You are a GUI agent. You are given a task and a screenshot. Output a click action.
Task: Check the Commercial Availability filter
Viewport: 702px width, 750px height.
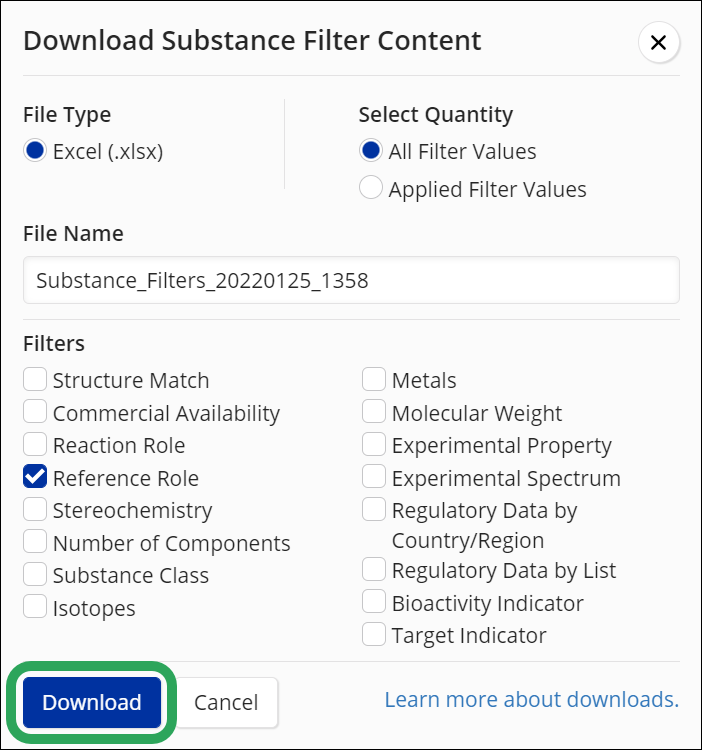pyautogui.click(x=35, y=412)
